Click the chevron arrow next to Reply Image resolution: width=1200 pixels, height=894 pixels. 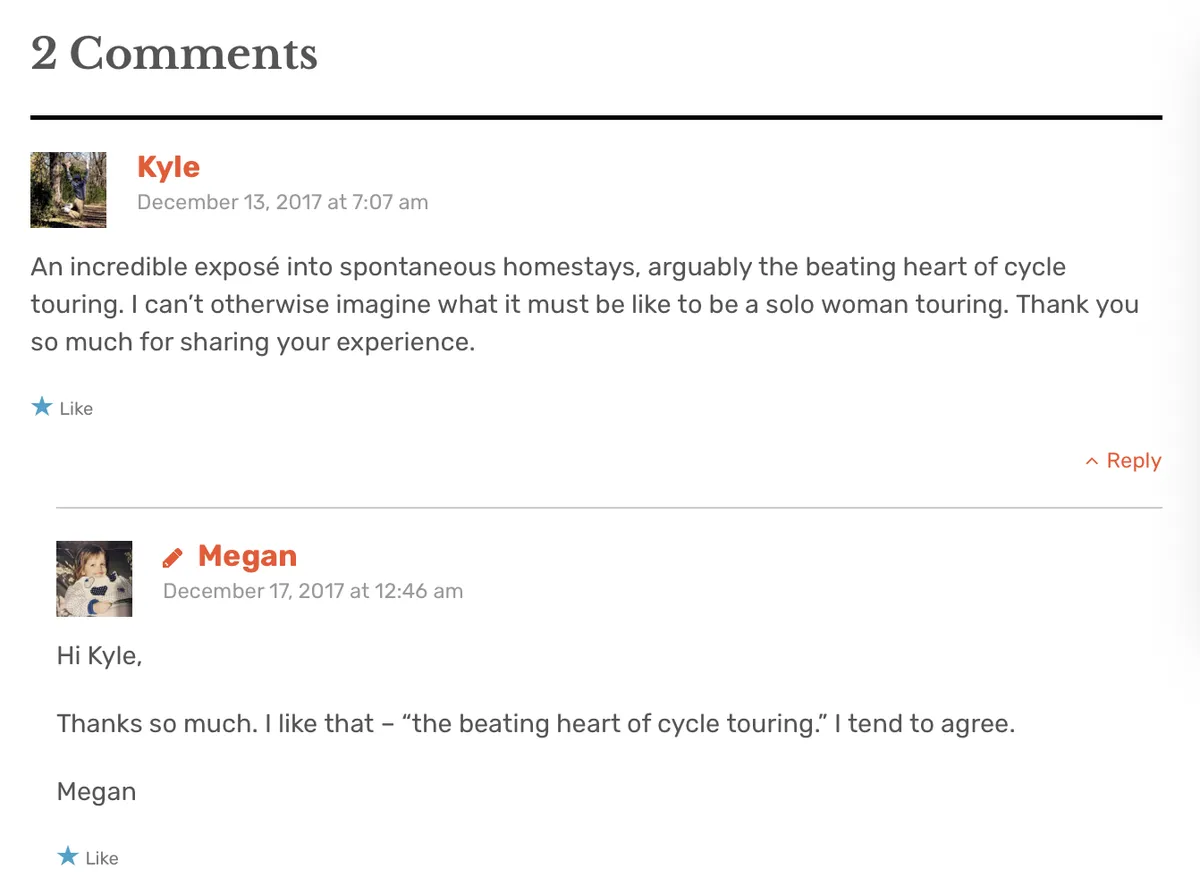[x=1092, y=462]
